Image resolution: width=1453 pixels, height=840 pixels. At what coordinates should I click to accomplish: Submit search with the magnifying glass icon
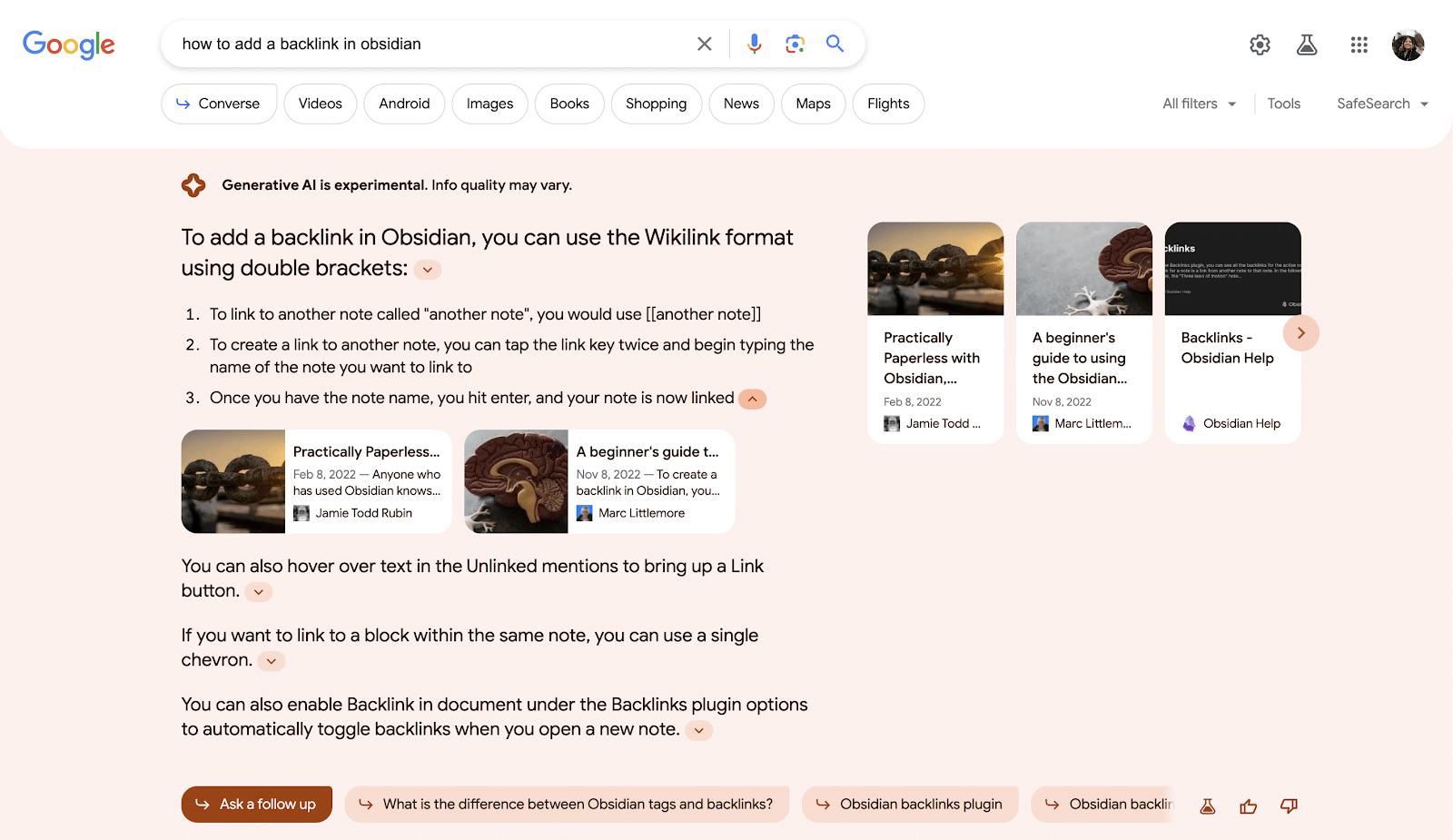point(835,44)
